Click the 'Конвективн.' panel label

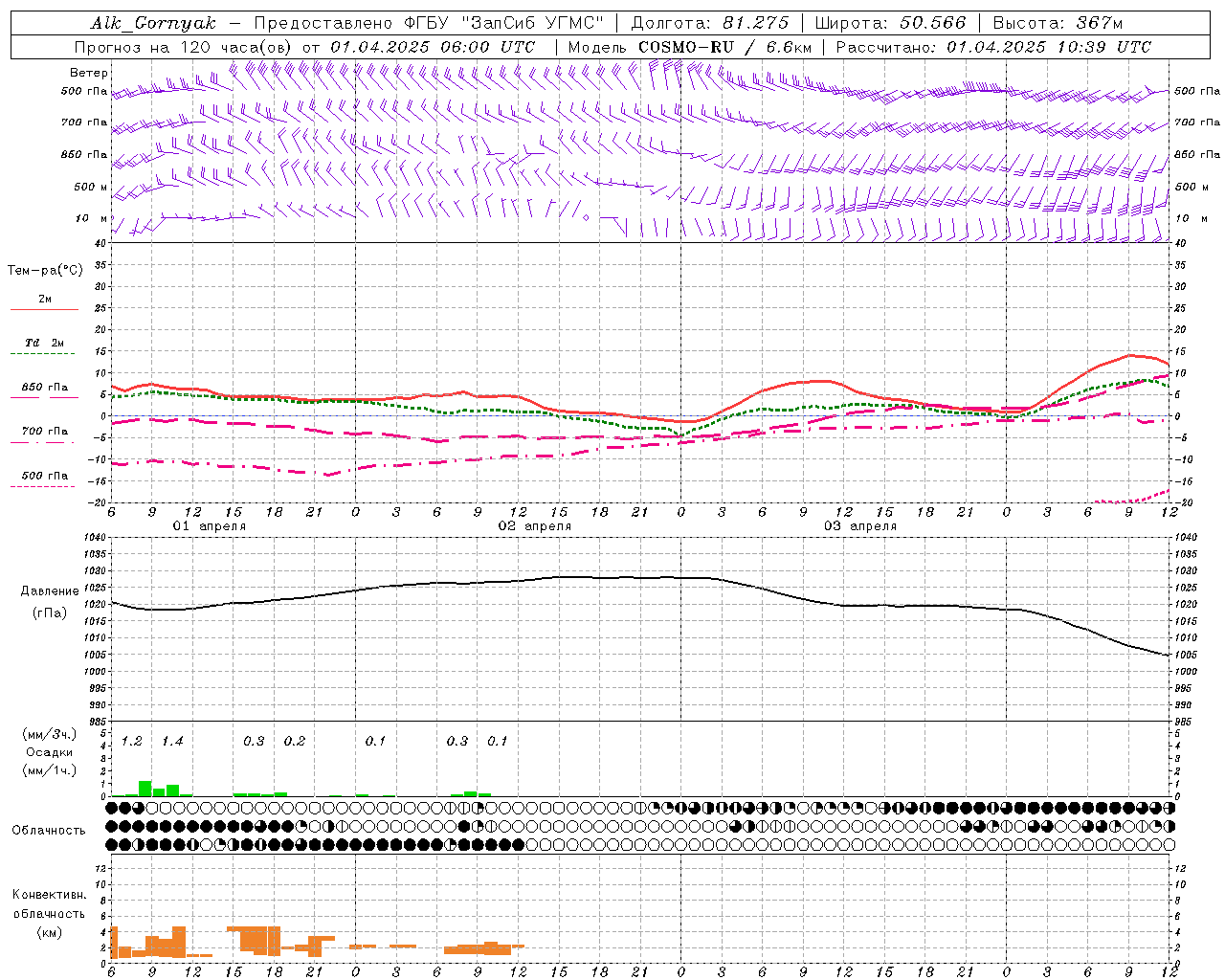click(x=50, y=895)
